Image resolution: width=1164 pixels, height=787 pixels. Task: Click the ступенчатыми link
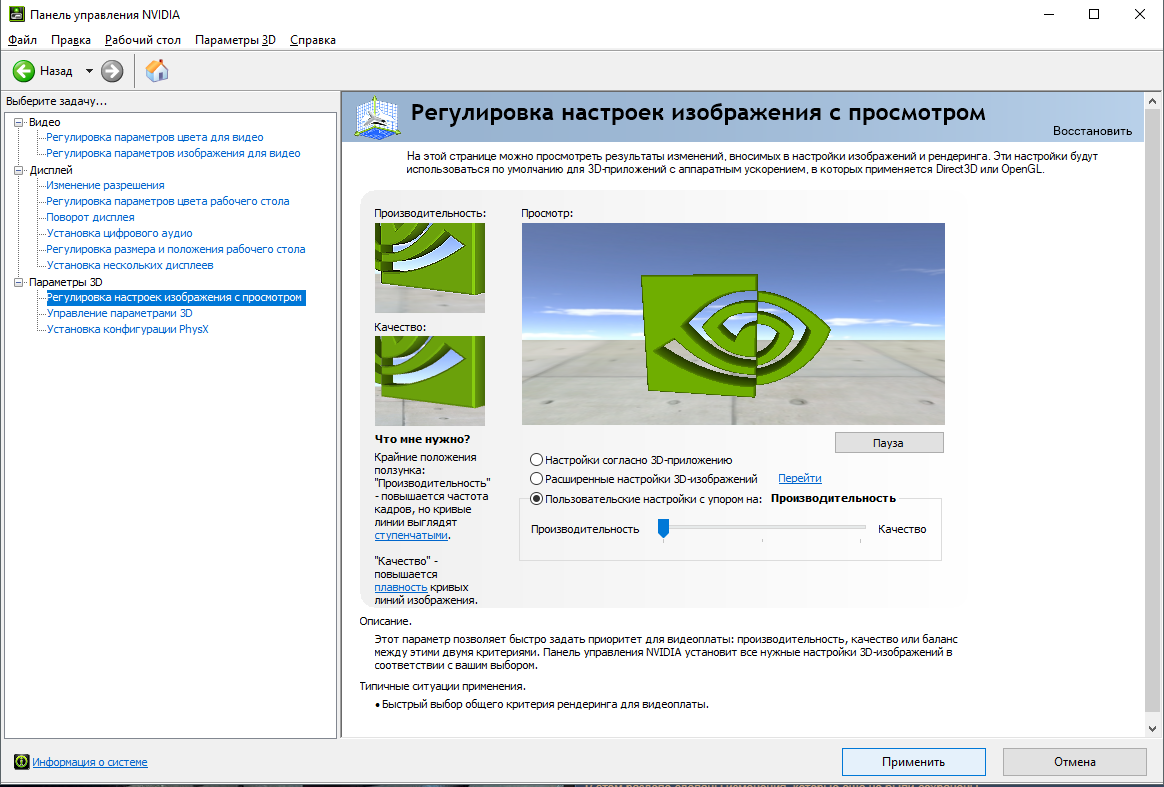pyautogui.click(x=411, y=535)
